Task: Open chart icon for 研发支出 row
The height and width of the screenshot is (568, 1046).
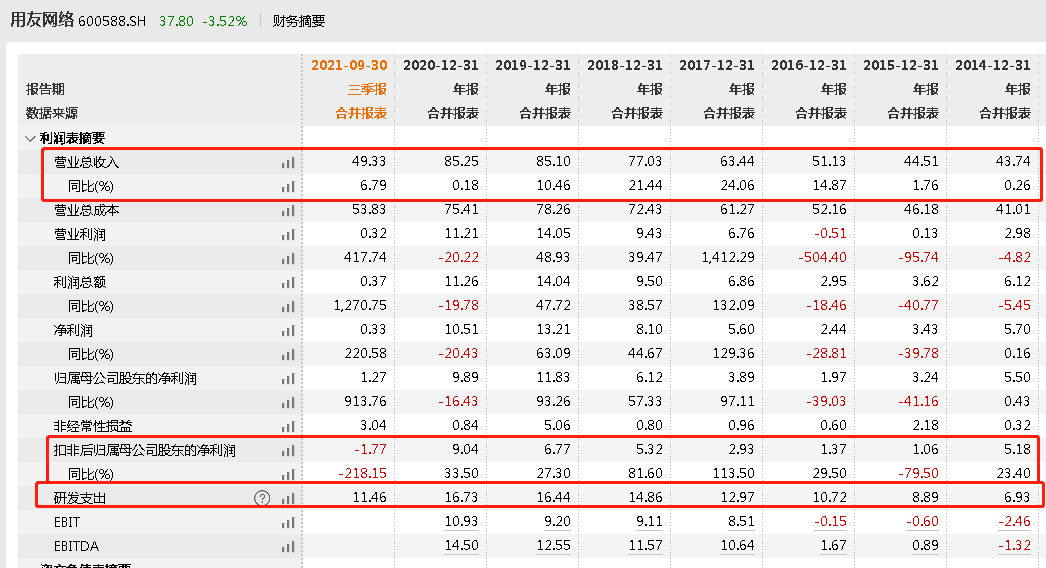Action: tap(288, 499)
